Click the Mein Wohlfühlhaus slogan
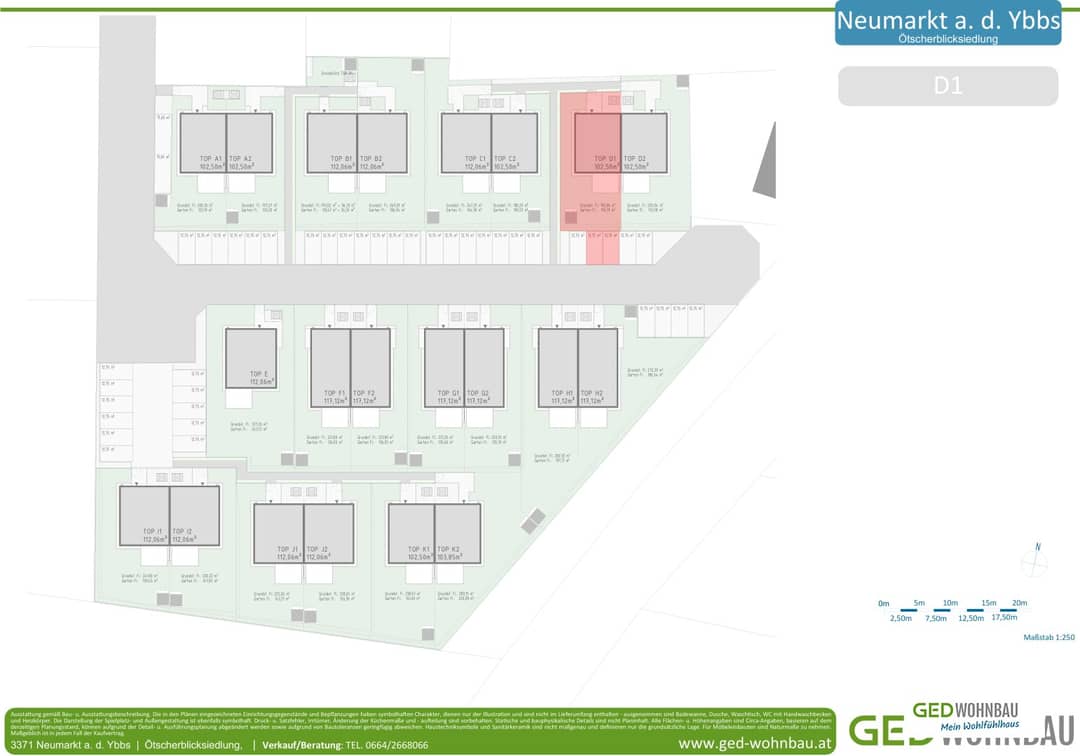This screenshot has width=1080, height=756. coord(980,726)
